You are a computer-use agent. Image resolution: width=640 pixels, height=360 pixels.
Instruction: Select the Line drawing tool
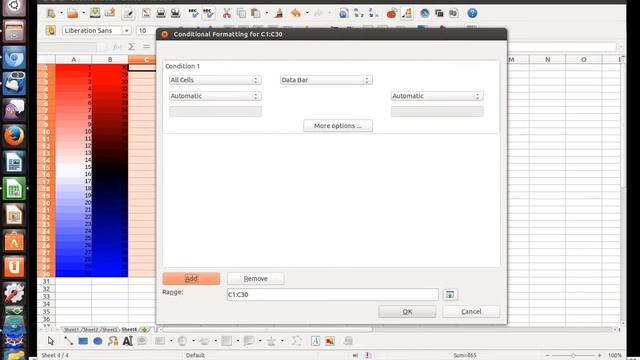click(x=68, y=341)
